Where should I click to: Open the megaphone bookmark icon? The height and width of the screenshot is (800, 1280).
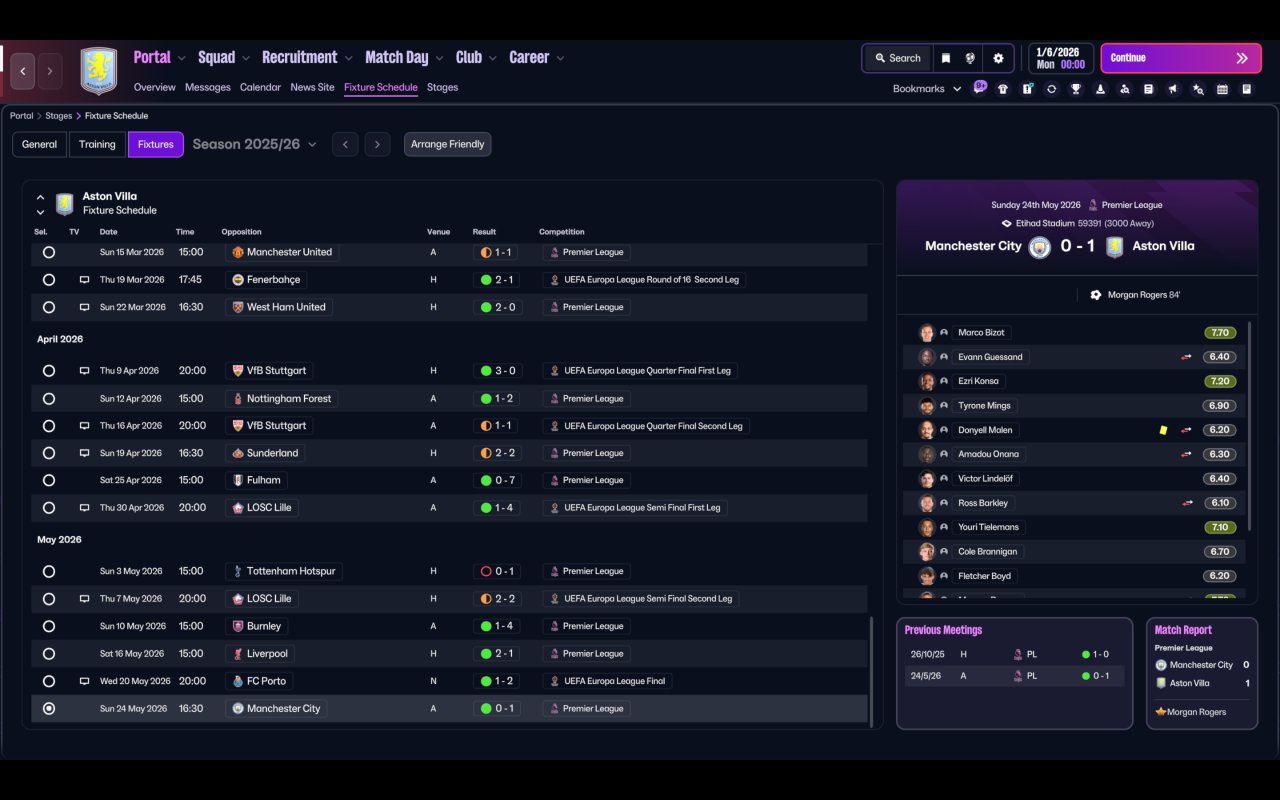click(x=1173, y=89)
